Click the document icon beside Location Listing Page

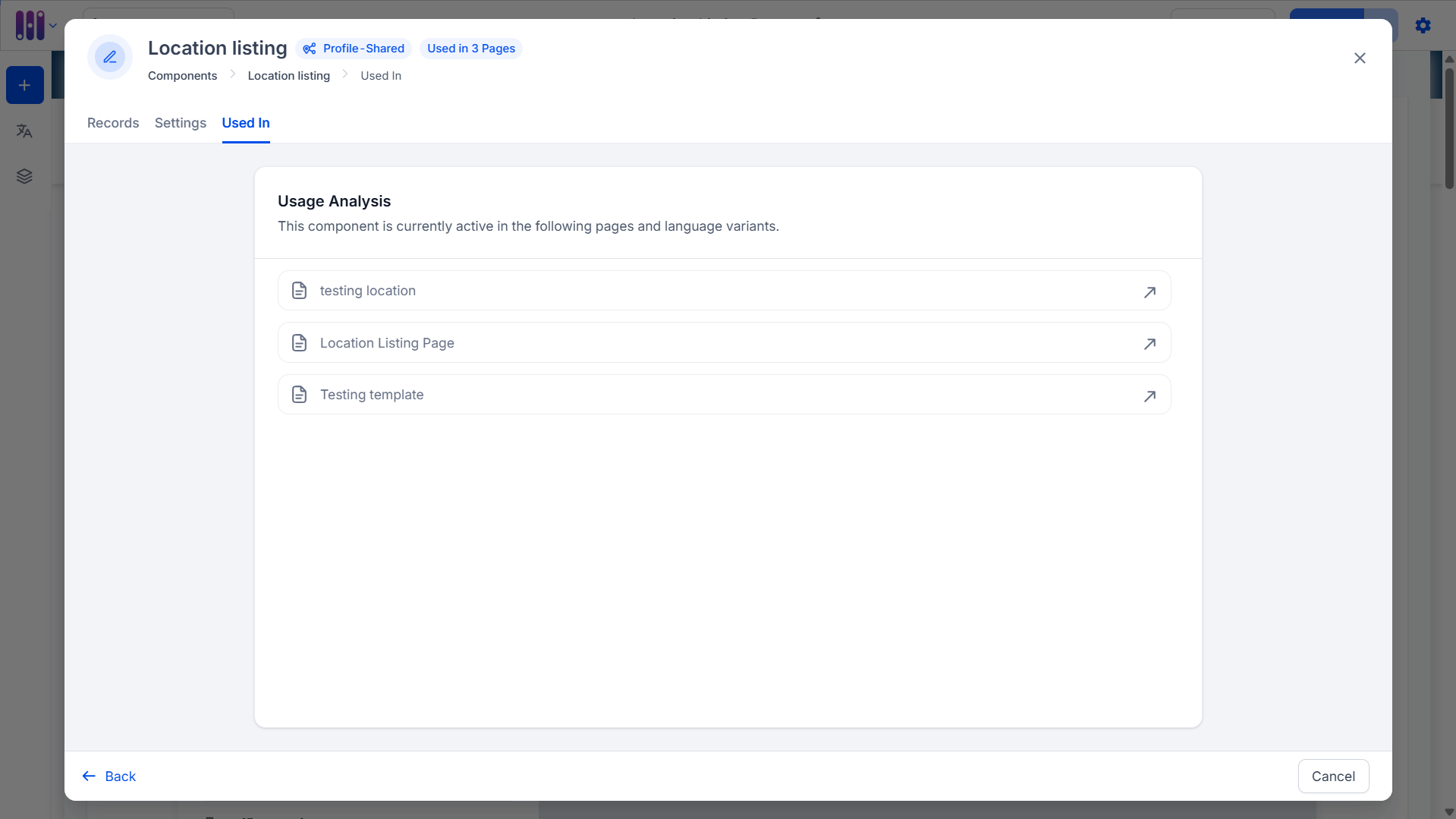[x=300, y=343]
